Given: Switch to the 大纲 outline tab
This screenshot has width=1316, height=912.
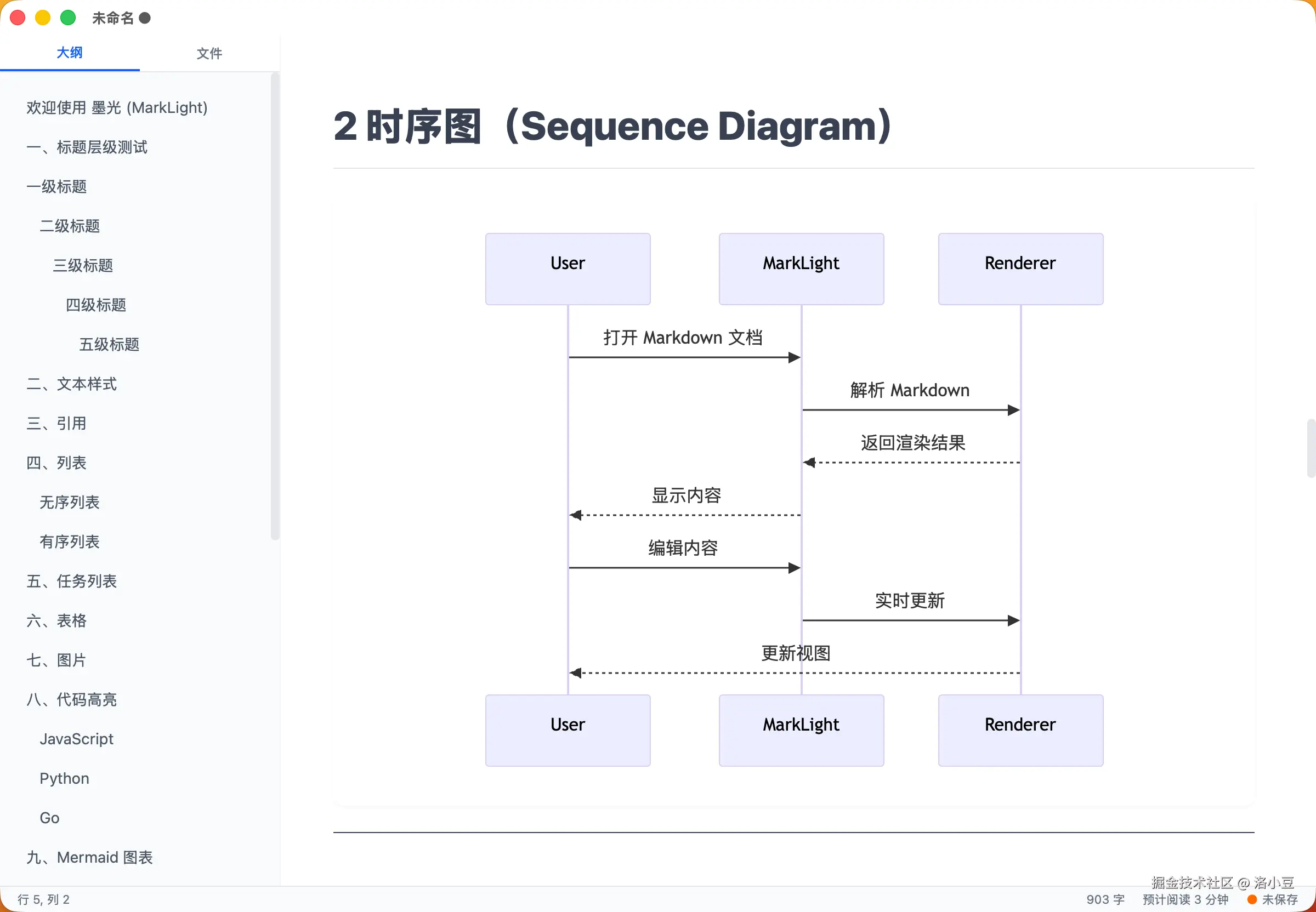Looking at the screenshot, I should [x=69, y=53].
